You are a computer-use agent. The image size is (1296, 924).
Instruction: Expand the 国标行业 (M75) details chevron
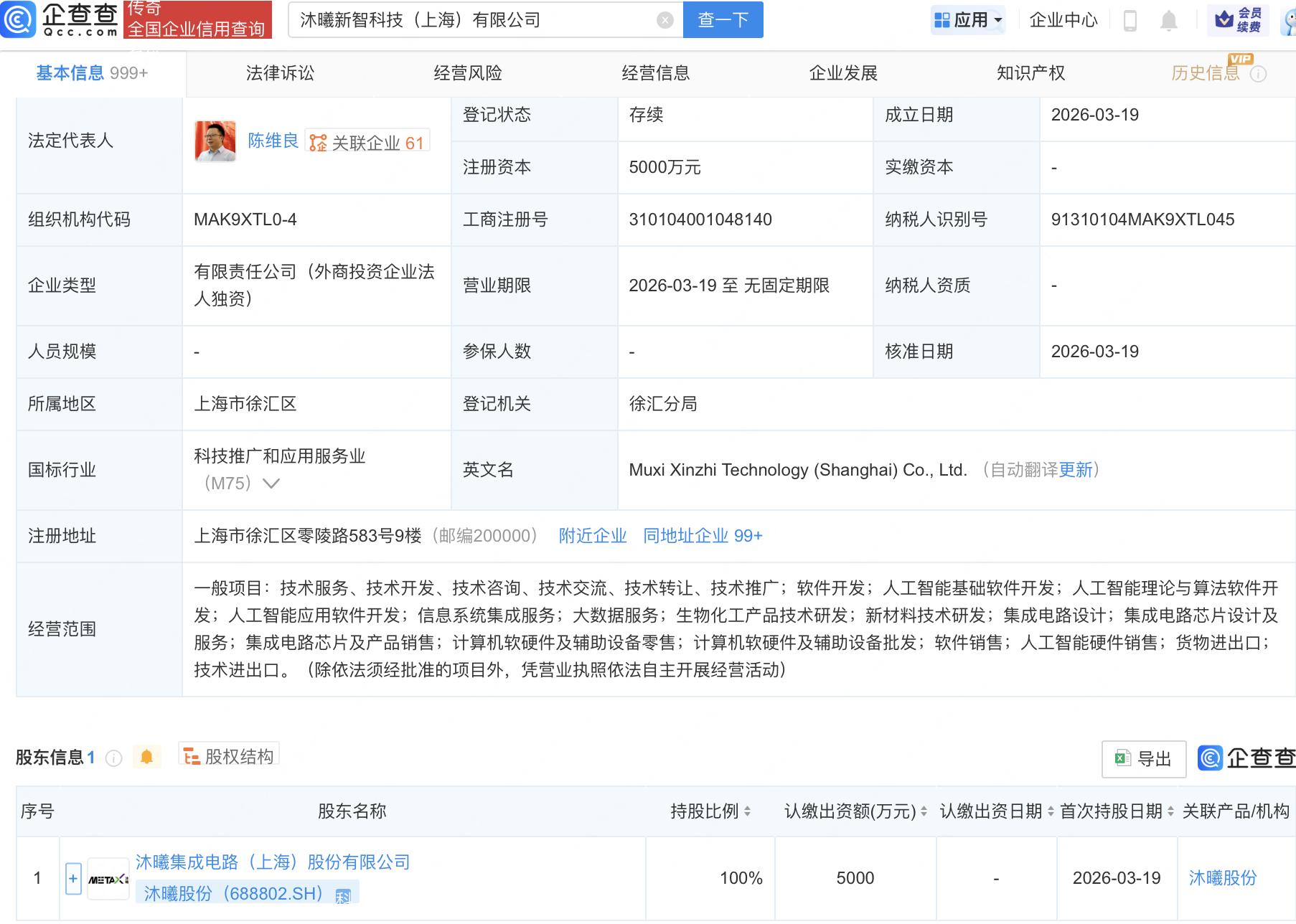click(x=271, y=484)
